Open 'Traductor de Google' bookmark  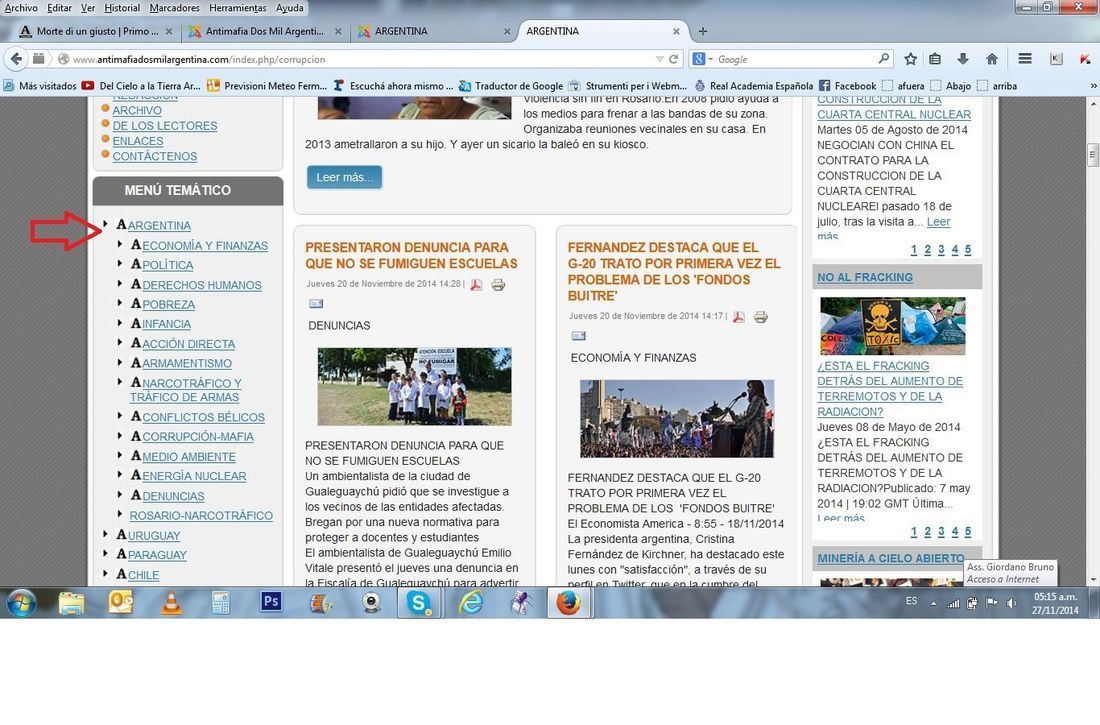tap(511, 86)
